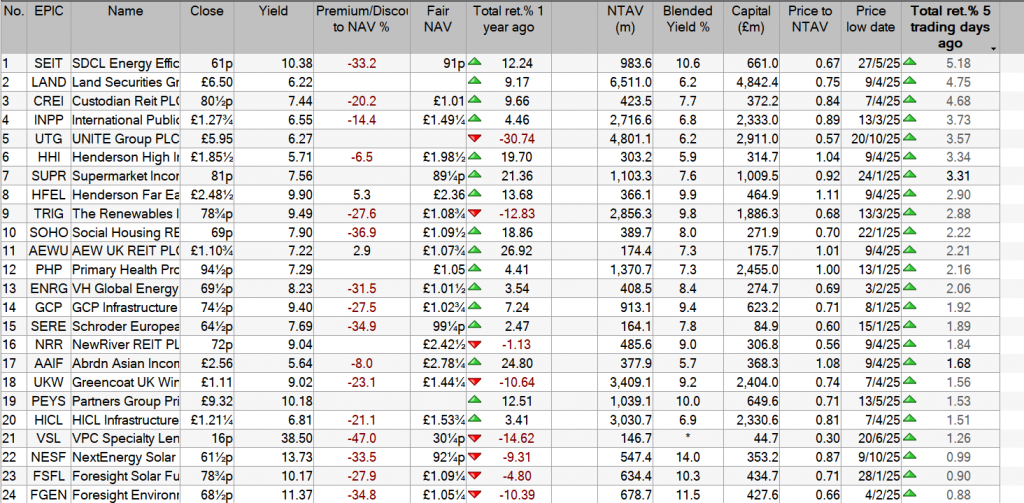Click green arrow before FGEN's 0.88 five-day return

click(909, 492)
